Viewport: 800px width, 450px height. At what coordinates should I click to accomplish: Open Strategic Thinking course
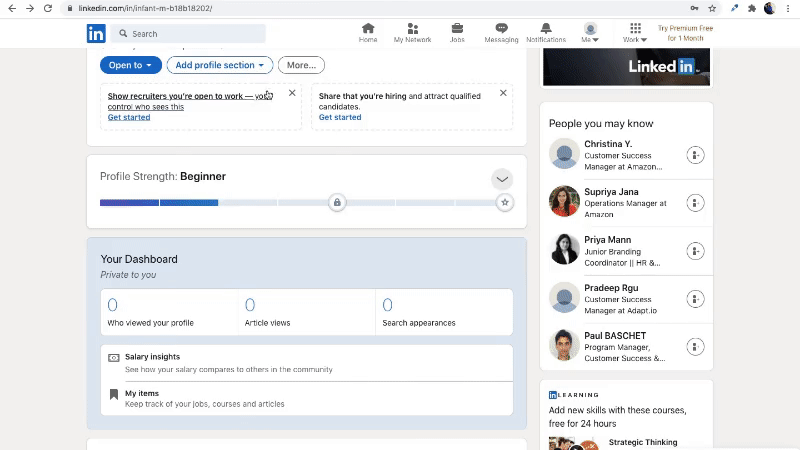(643, 442)
